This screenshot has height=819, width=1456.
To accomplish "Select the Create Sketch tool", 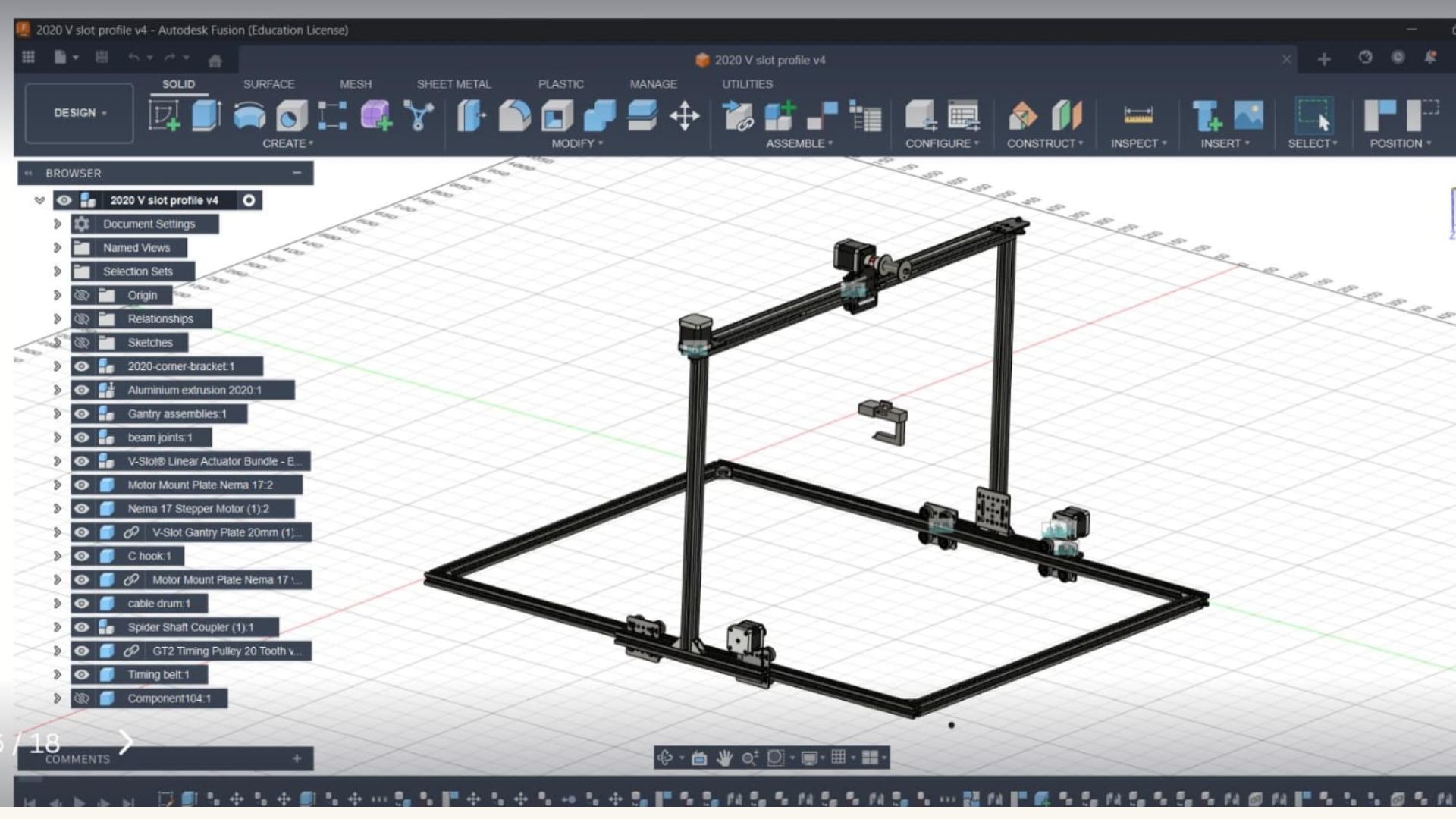I will point(165,115).
